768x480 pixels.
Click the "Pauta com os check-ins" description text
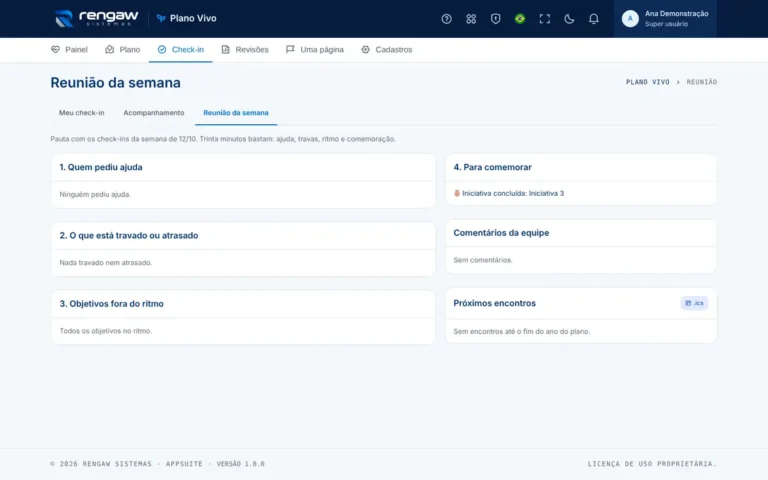click(x=223, y=139)
